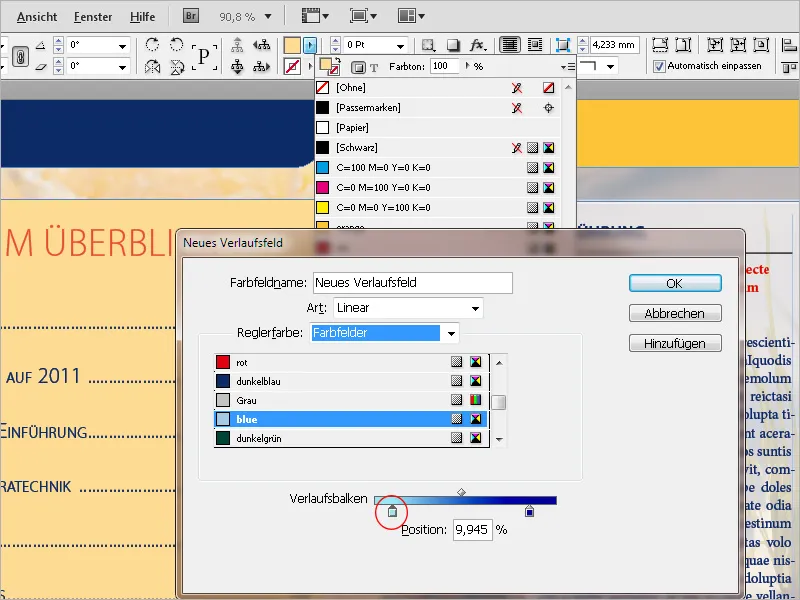Edit the 4,233 mm value field
The width and height of the screenshot is (800, 600).
(614, 45)
